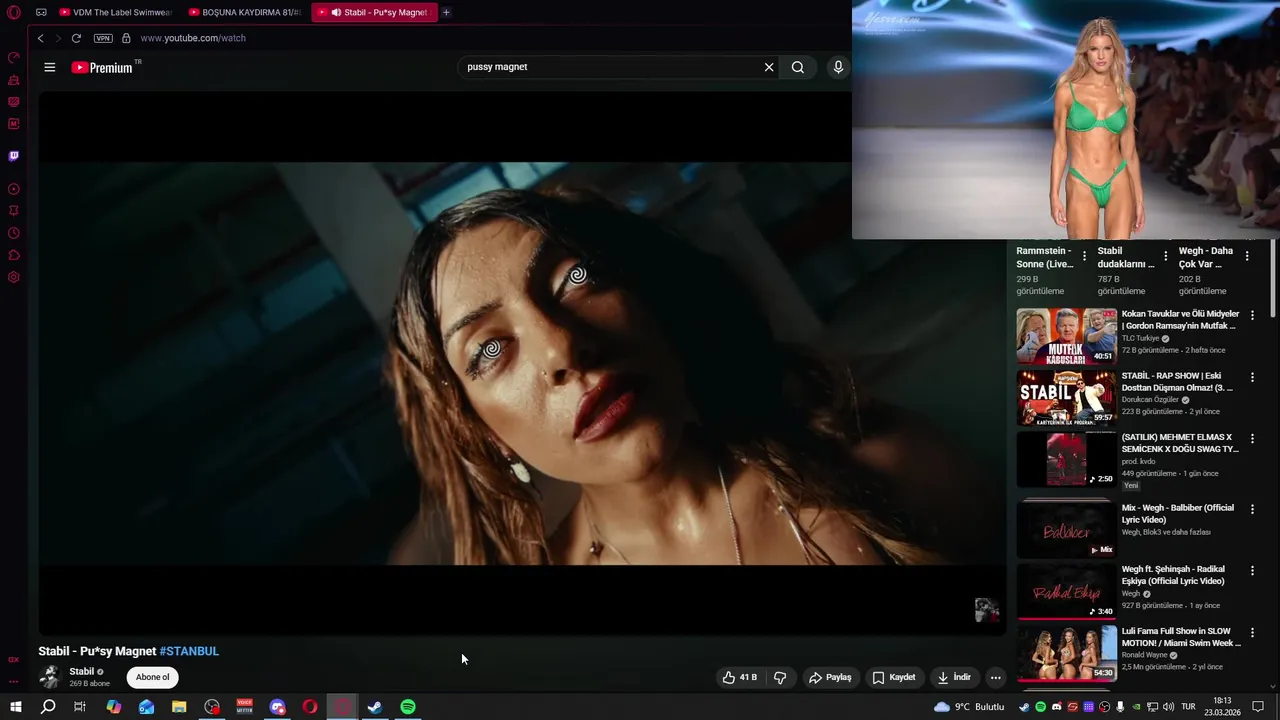Save video with Kaydet button

pos(894,677)
